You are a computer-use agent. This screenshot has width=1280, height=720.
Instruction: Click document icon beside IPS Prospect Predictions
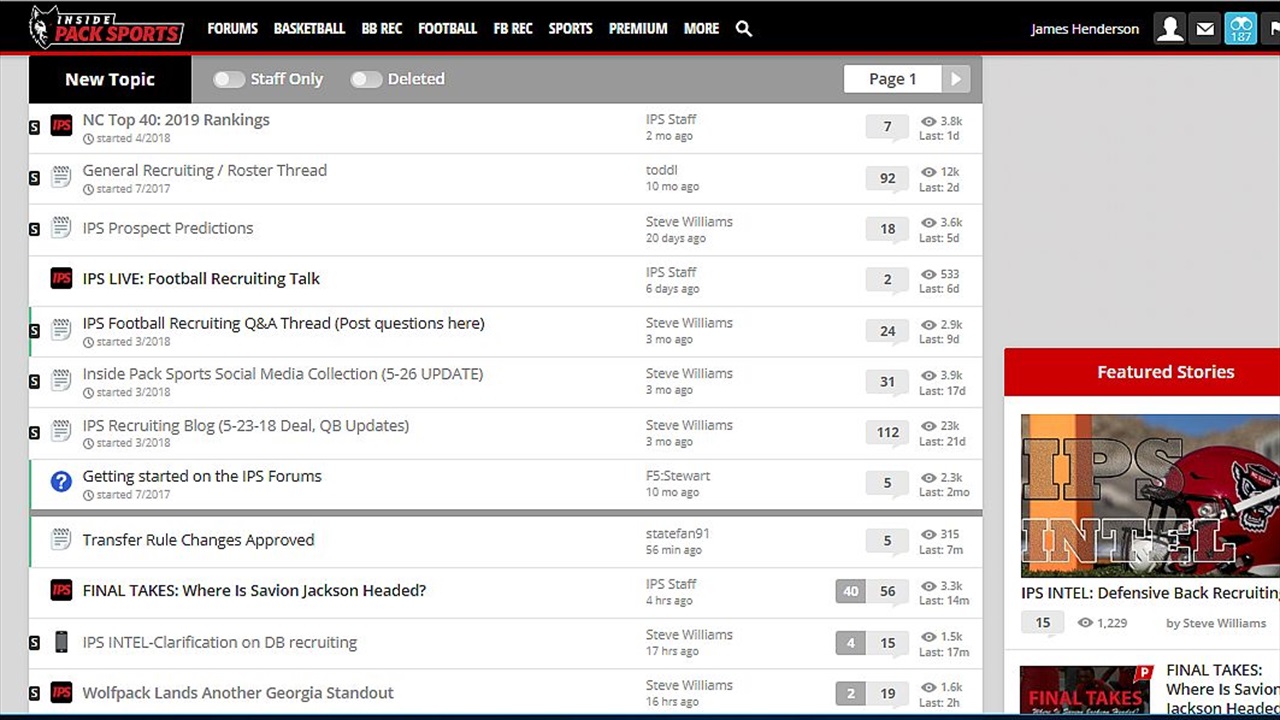click(61, 228)
